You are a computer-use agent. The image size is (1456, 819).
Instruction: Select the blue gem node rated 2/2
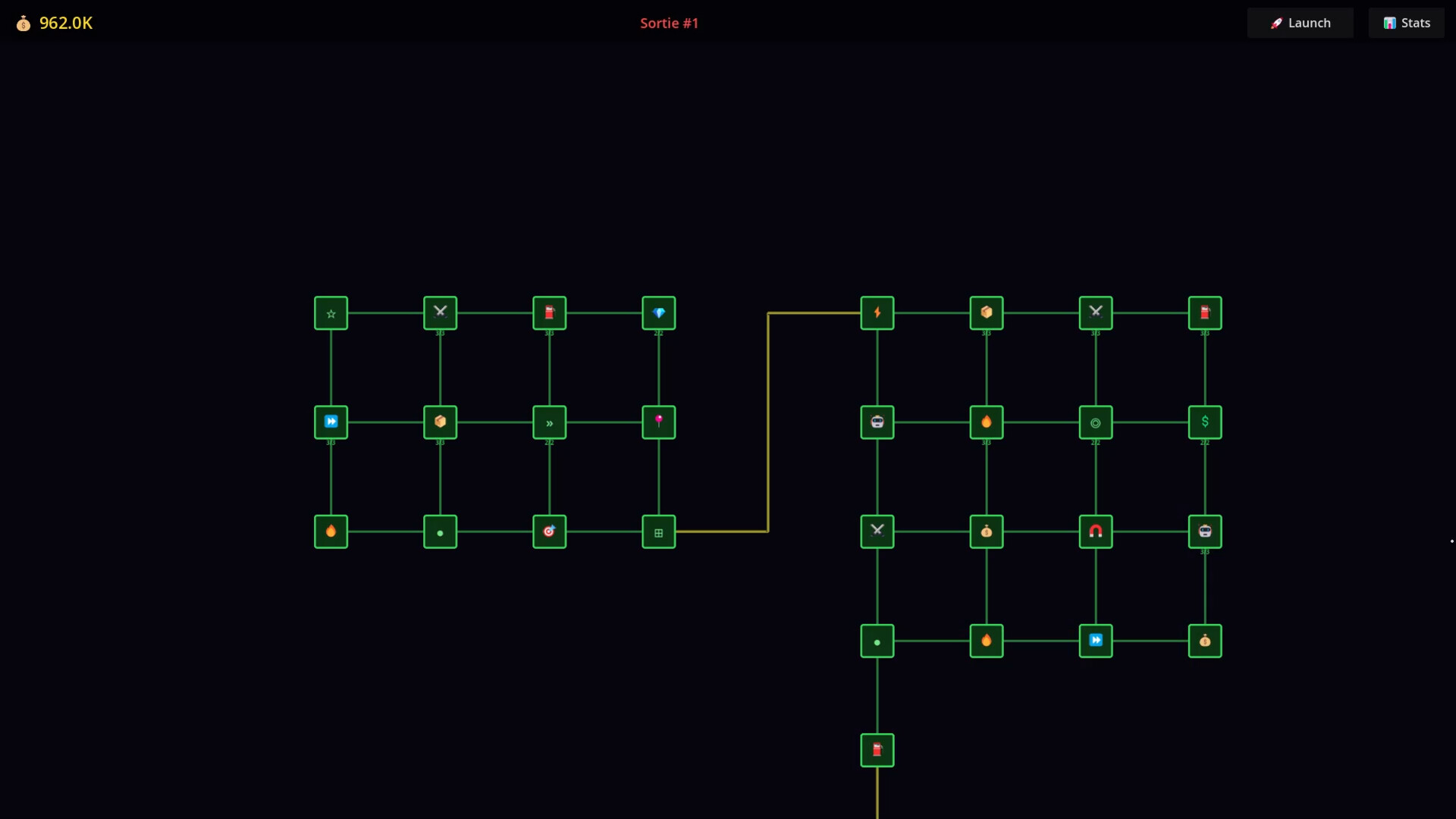659,313
